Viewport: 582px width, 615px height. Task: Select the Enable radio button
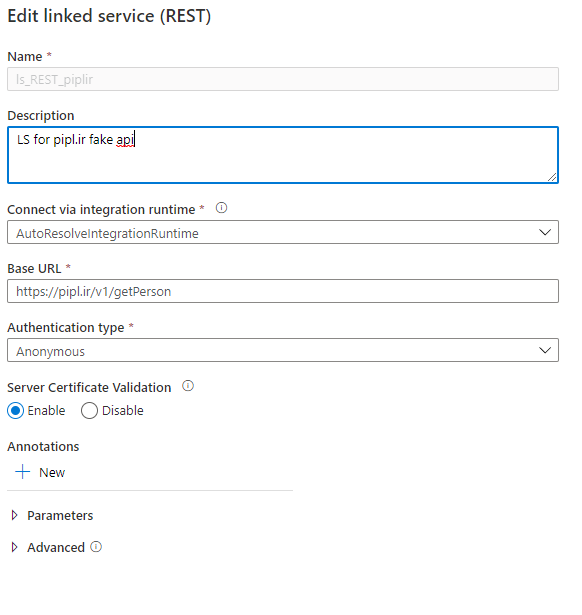pyautogui.click(x=16, y=411)
